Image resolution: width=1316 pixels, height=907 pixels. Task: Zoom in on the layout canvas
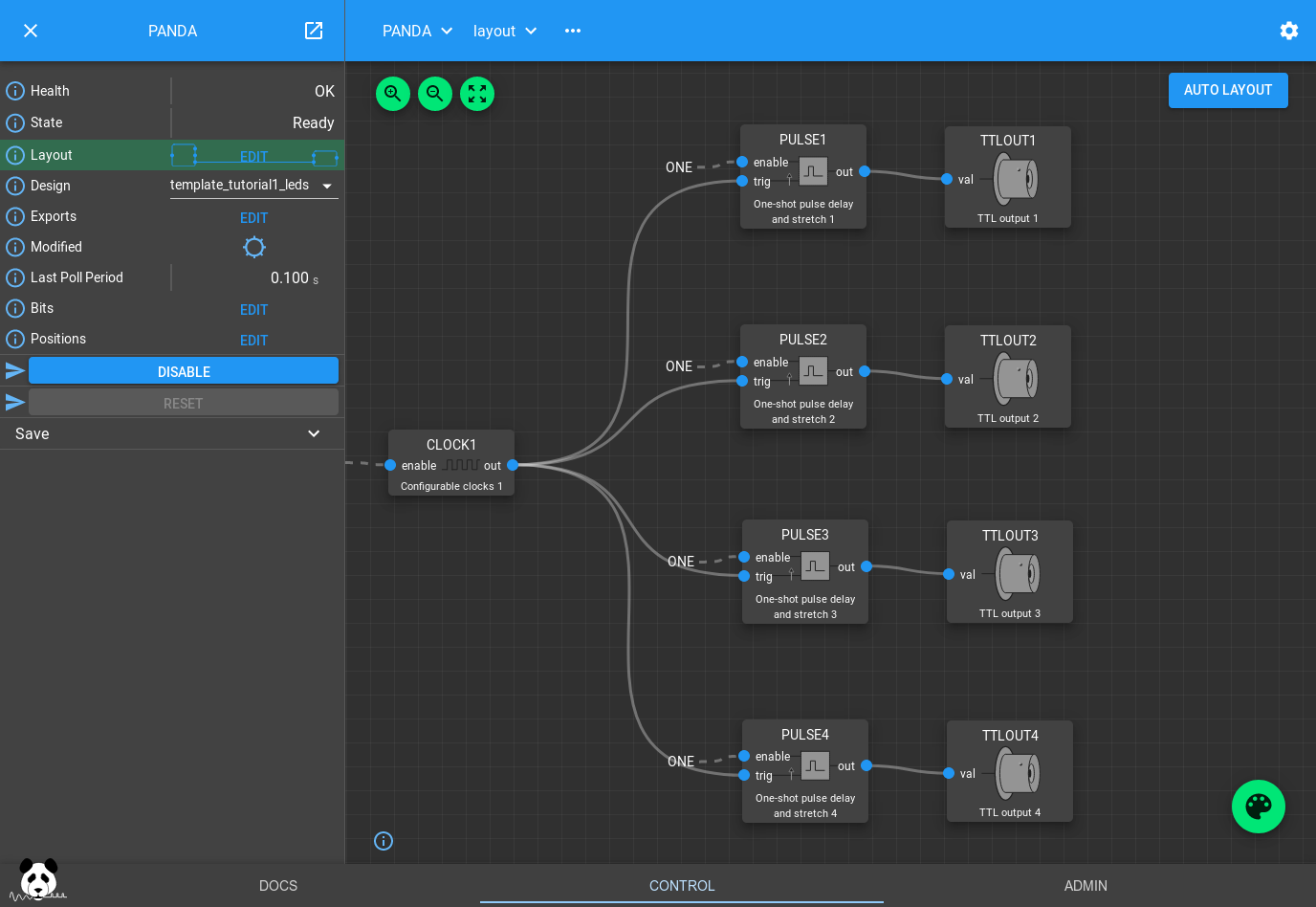393,94
